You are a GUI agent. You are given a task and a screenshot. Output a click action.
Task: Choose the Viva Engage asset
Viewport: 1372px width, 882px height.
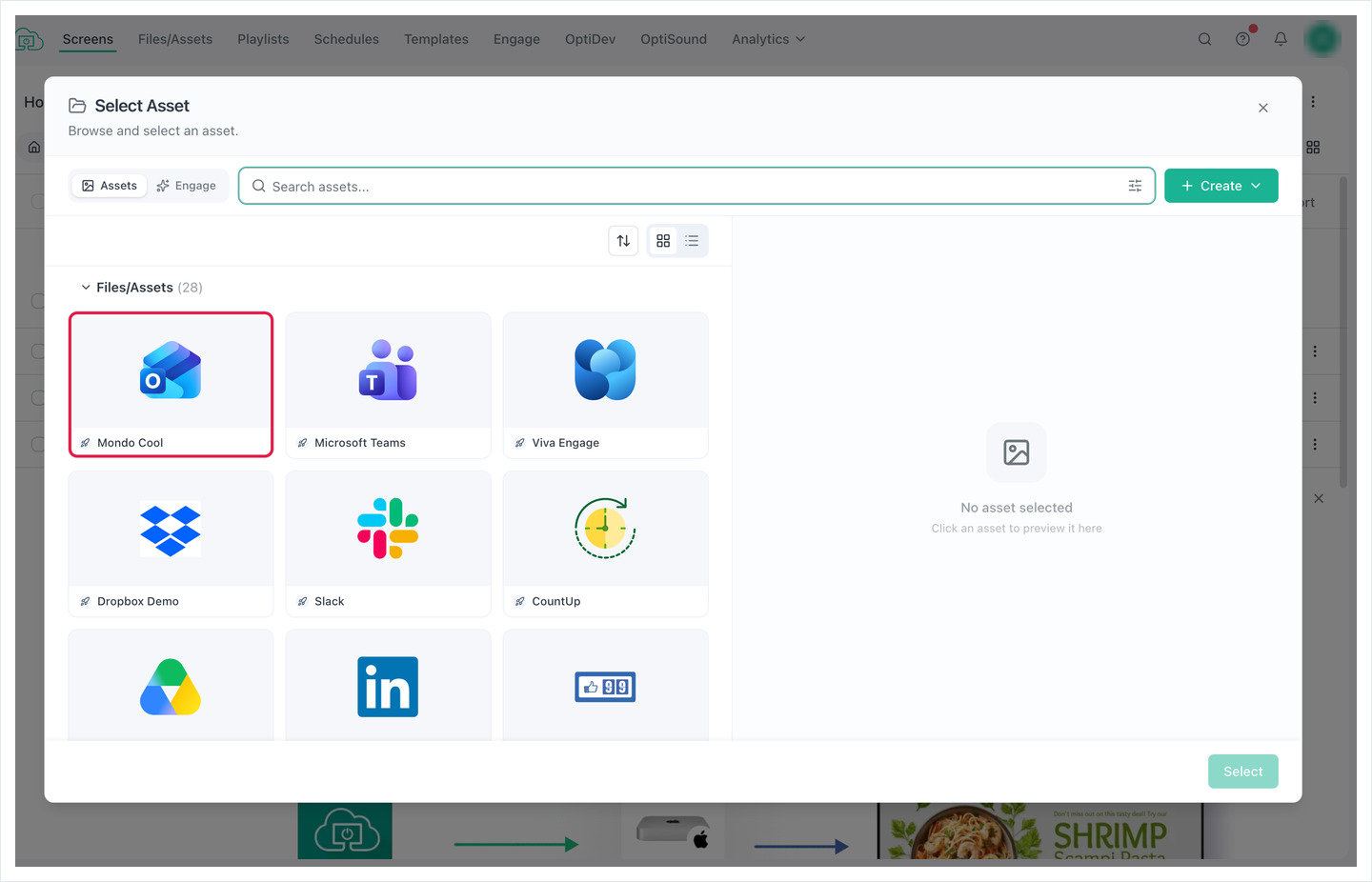[605, 385]
